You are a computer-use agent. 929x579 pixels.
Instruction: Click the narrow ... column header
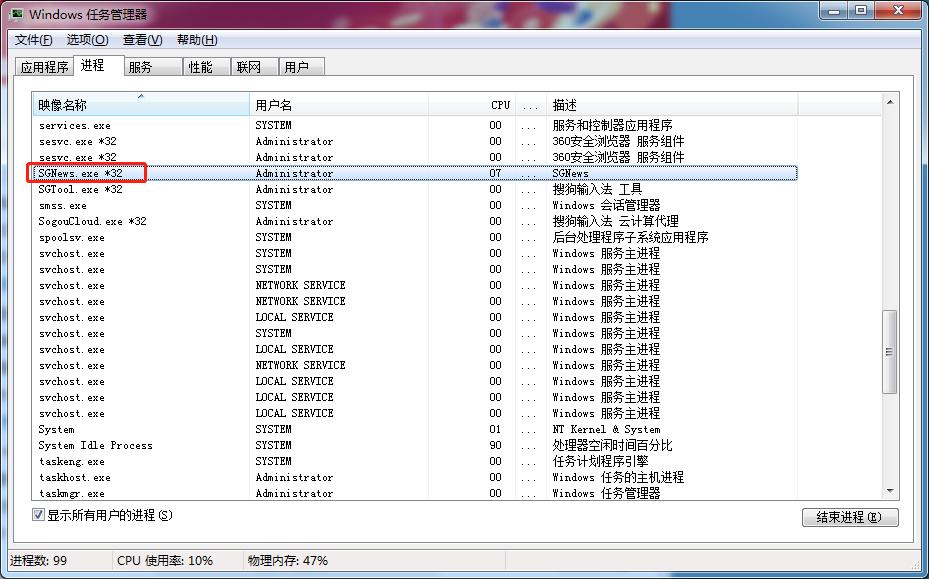[530, 105]
